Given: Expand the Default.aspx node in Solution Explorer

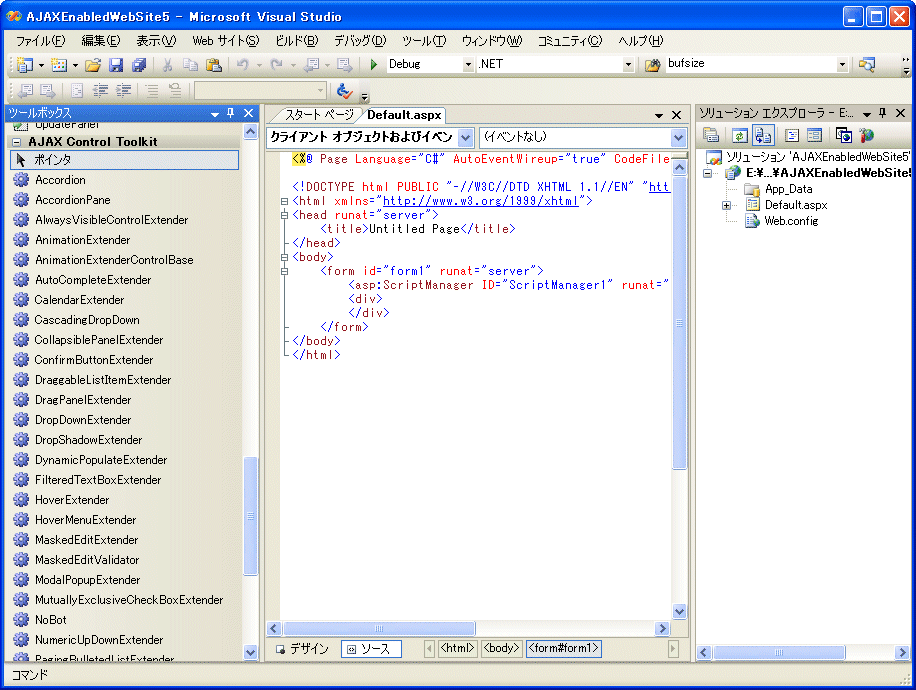Looking at the screenshot, I should click(x=726, y=205).
